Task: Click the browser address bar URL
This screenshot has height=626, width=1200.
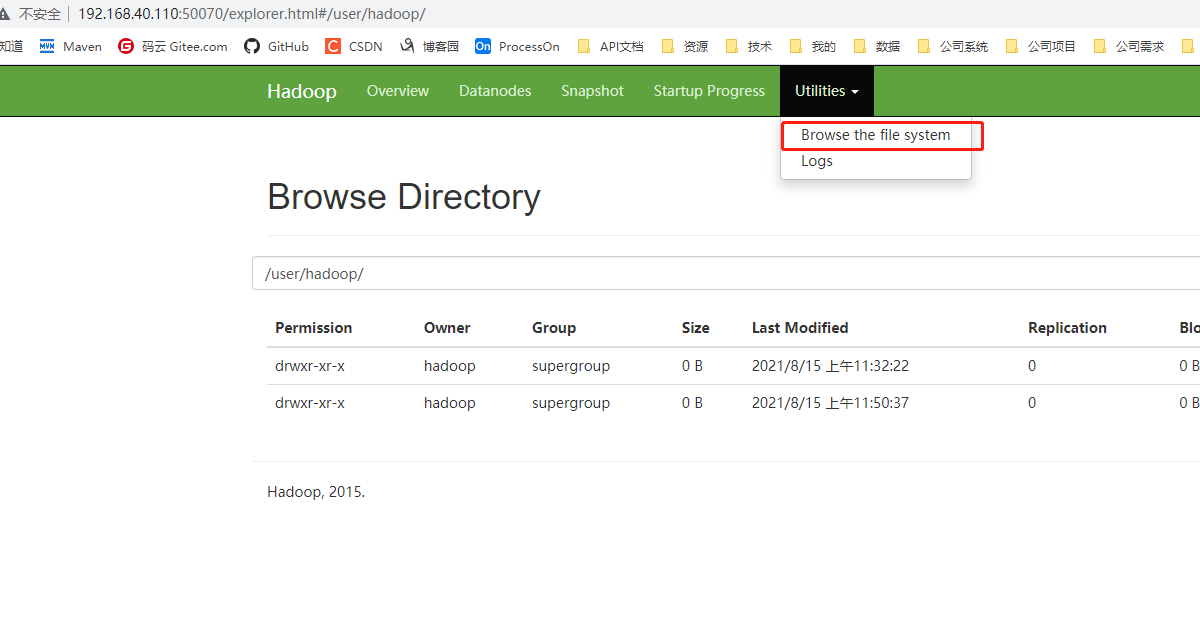Action: click(x=251, y=14)
